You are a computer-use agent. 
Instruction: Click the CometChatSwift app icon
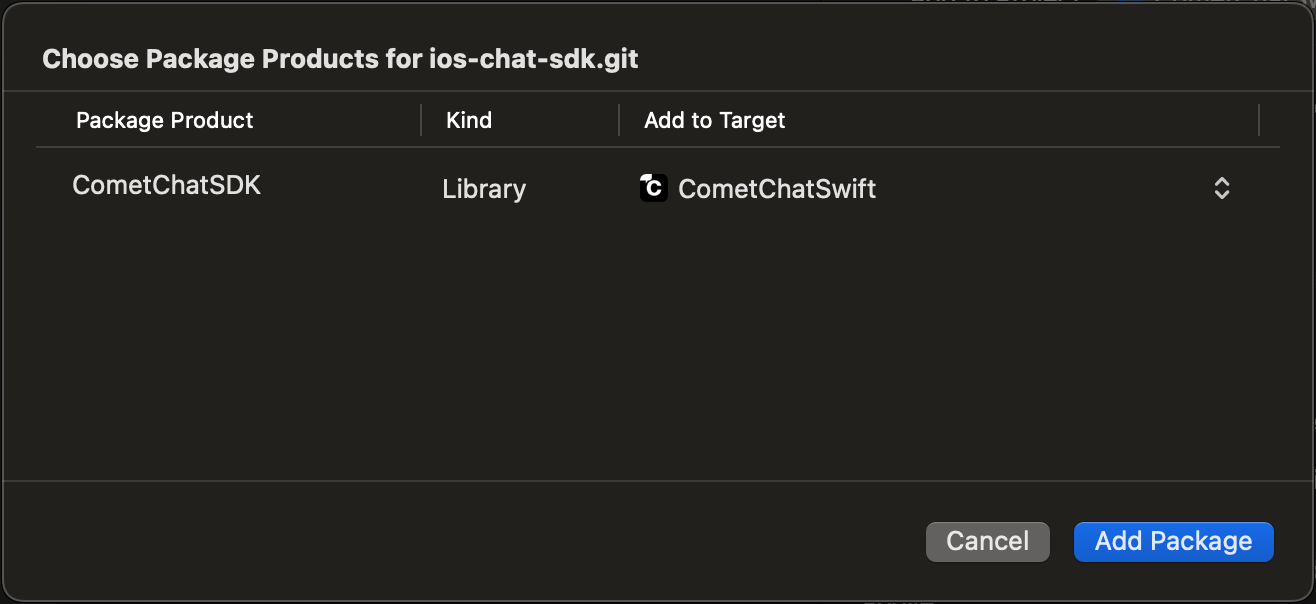654,188
